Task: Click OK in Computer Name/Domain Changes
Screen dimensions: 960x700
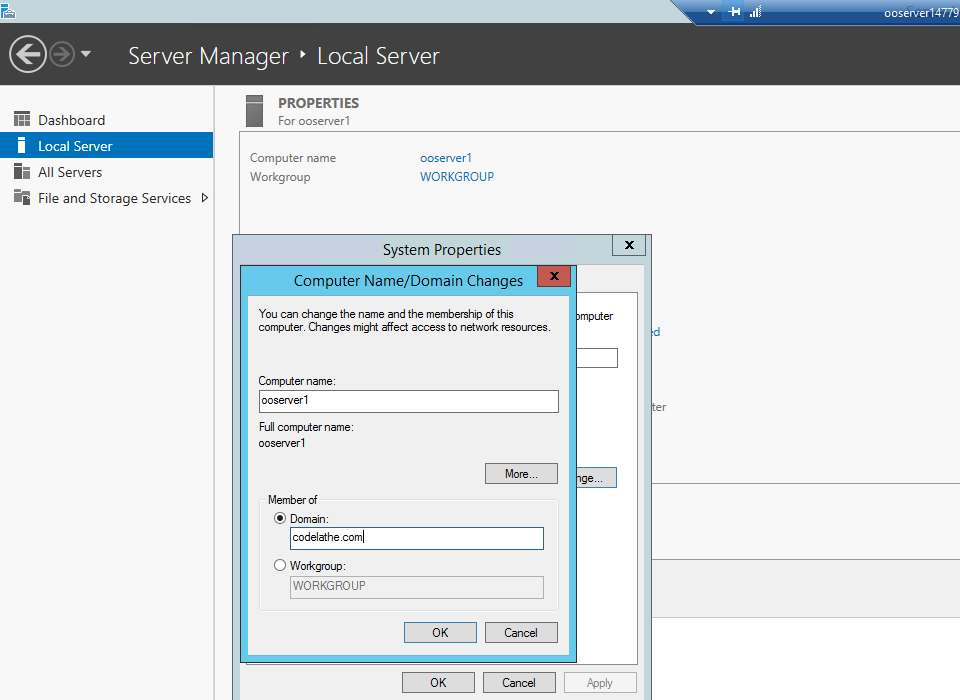Action: coord(440,632)
